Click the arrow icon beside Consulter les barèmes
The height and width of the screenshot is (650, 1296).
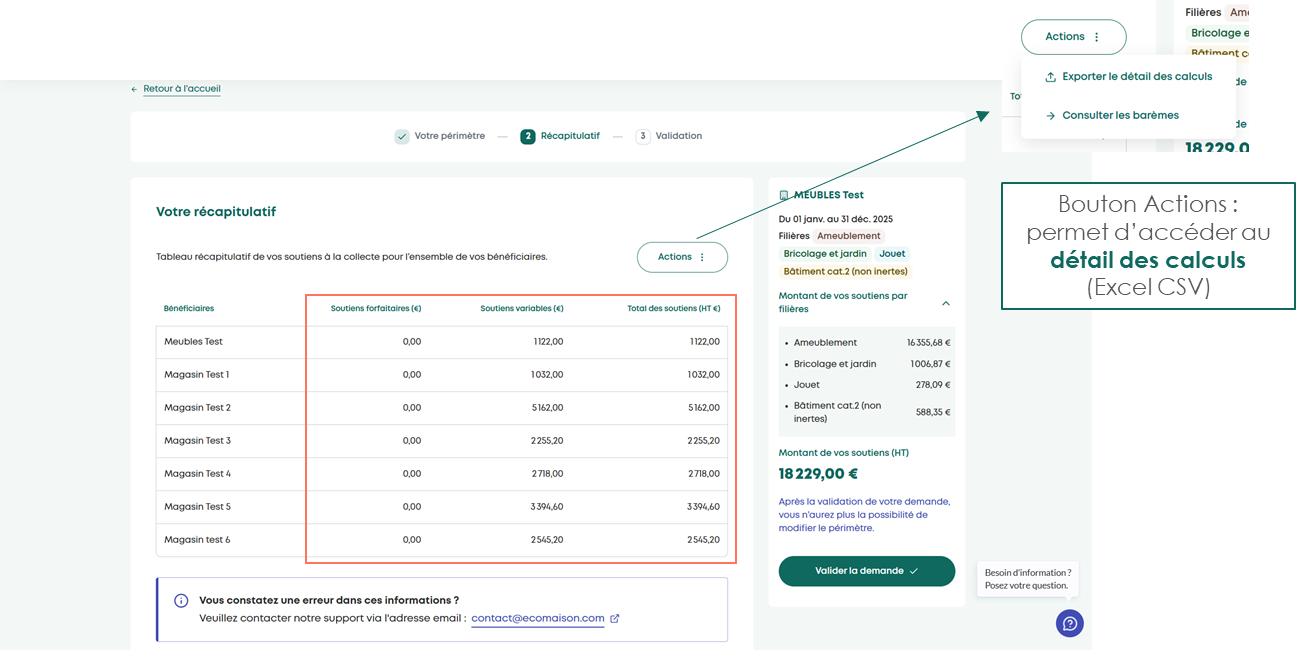[1050, 116]
